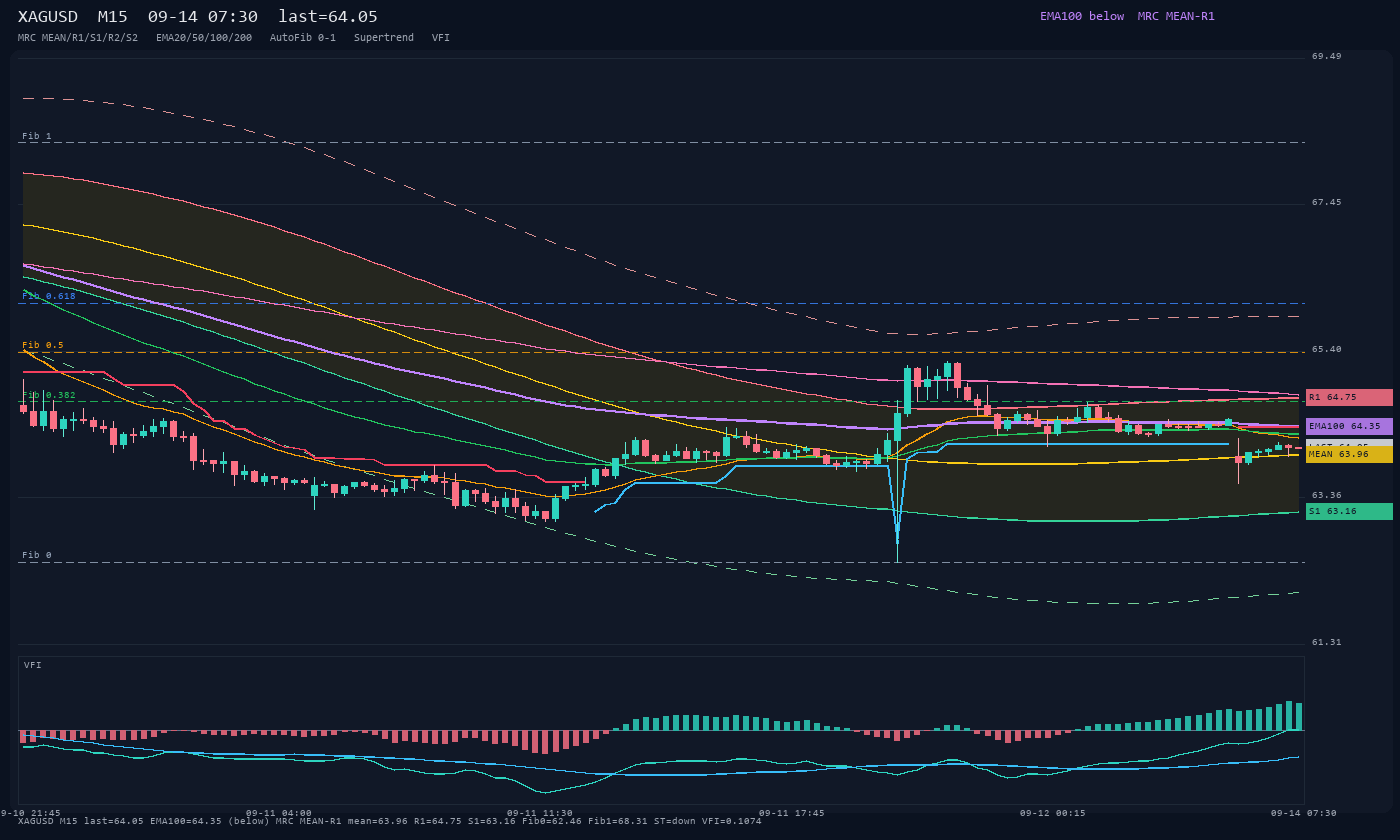Viewport: 1400px width, 840px height.
Task: Click the 'MRC MEAN-R1' label at top right
Action: pos(1176,16)
